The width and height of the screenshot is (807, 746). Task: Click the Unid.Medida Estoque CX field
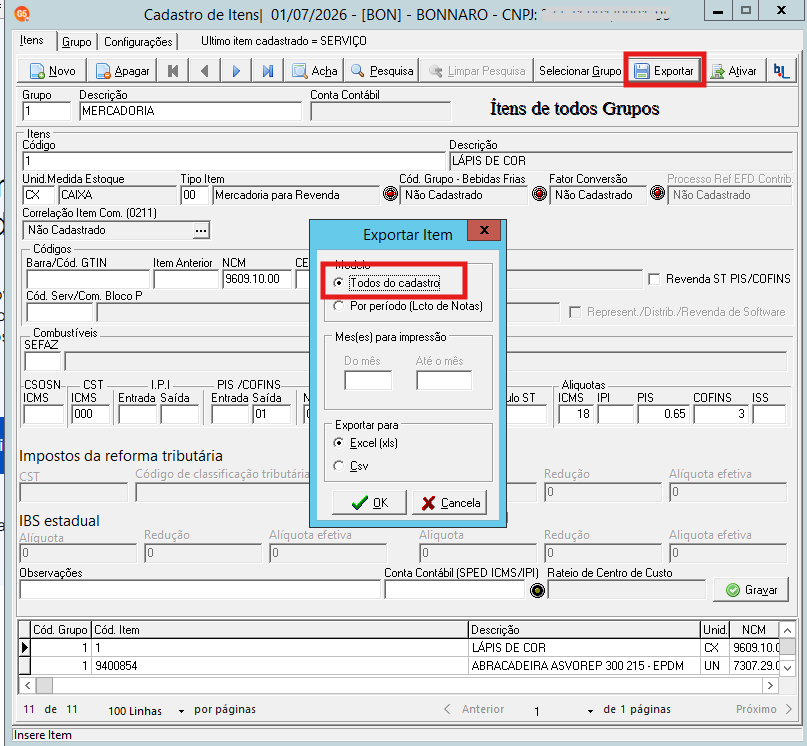click(39, 195)
